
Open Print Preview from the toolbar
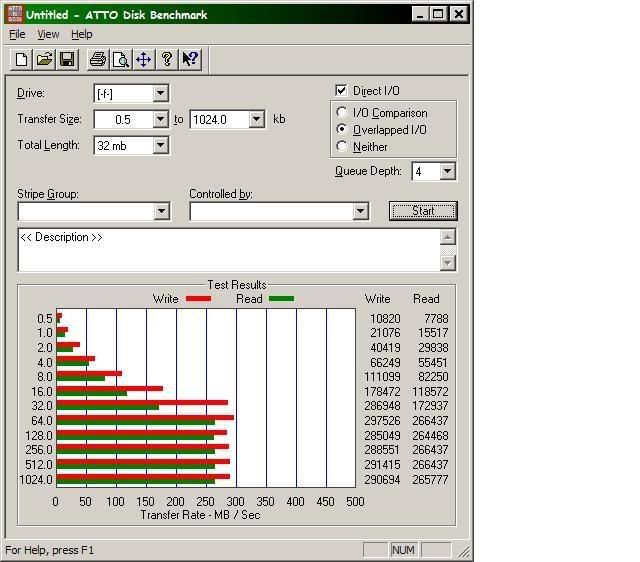121,60
